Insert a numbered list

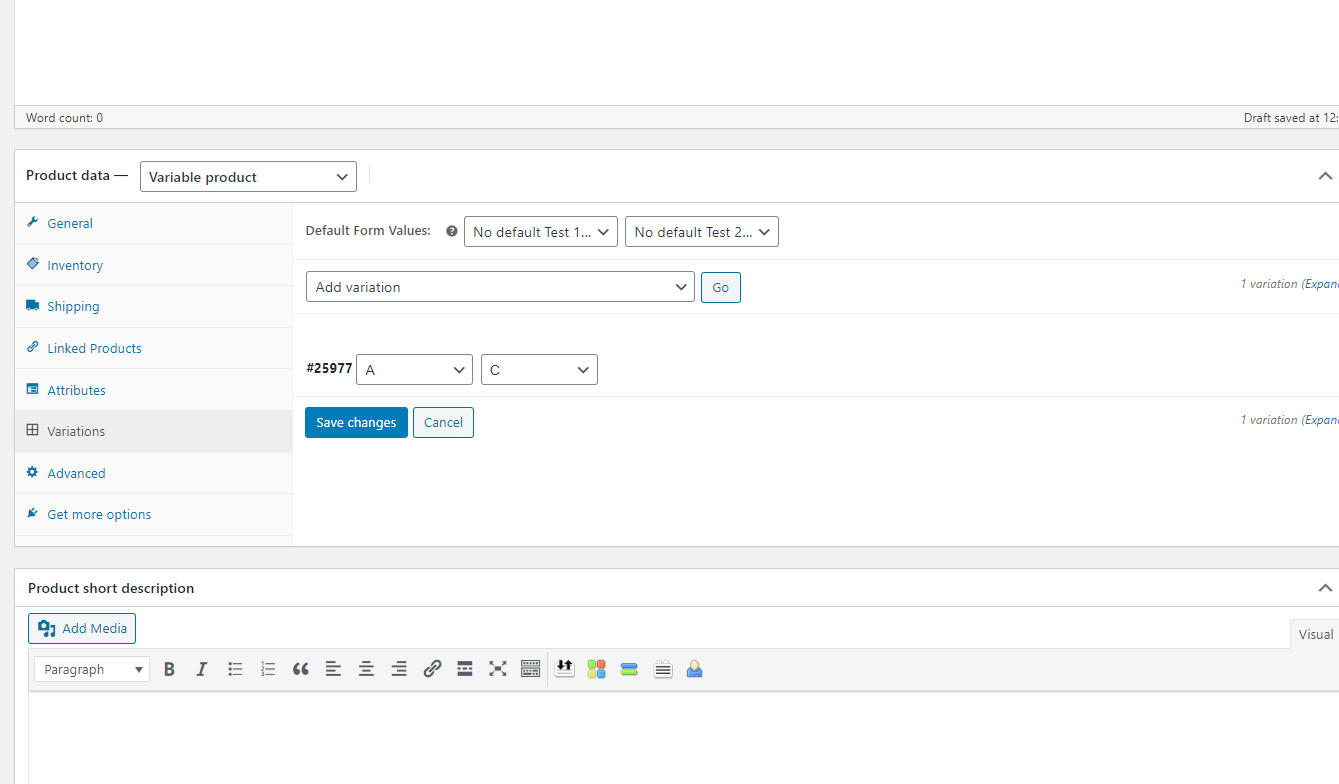[x=267, y=669]
